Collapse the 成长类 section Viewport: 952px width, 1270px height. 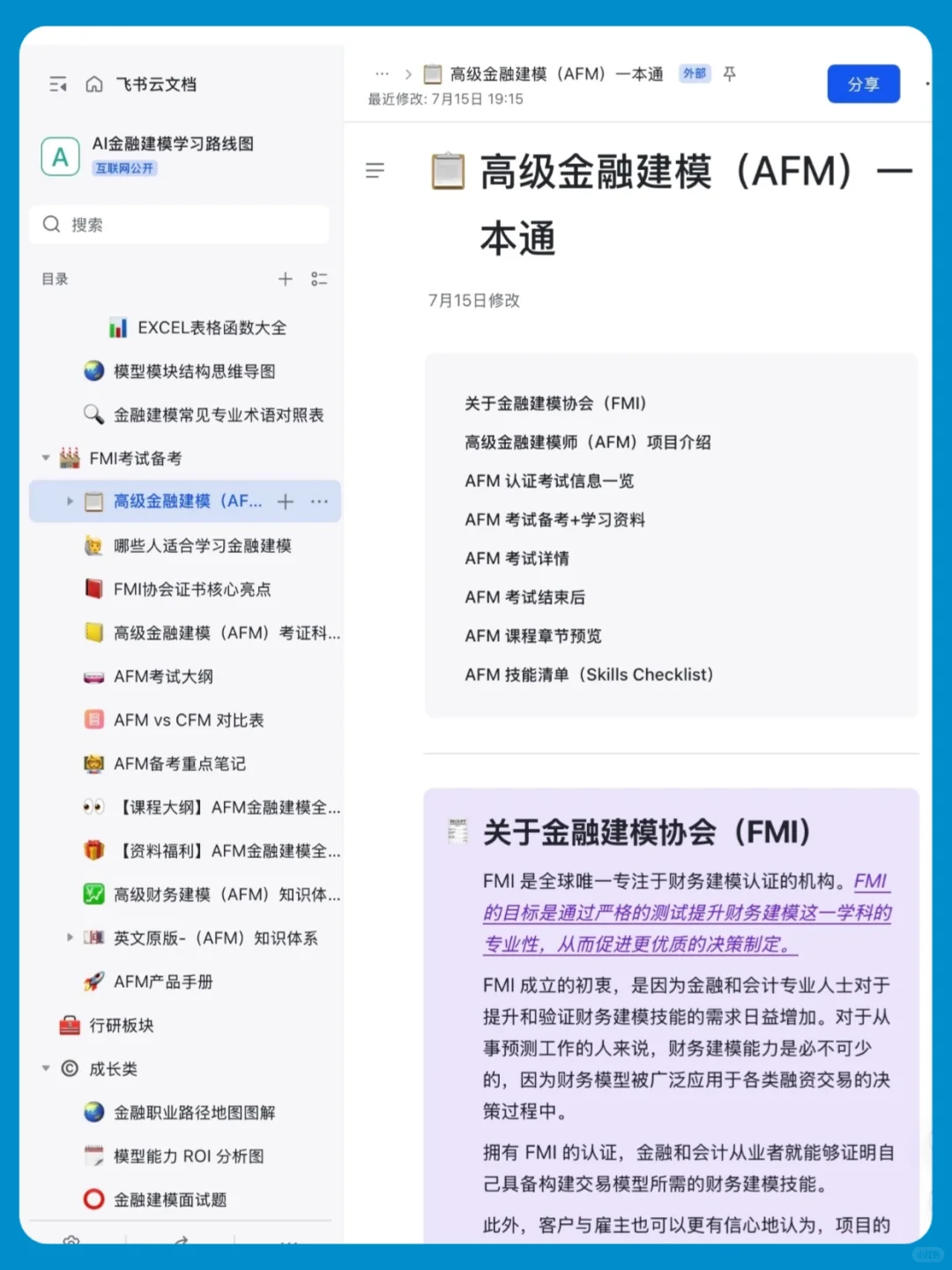pyautogui.click(x=46, y=1068)
